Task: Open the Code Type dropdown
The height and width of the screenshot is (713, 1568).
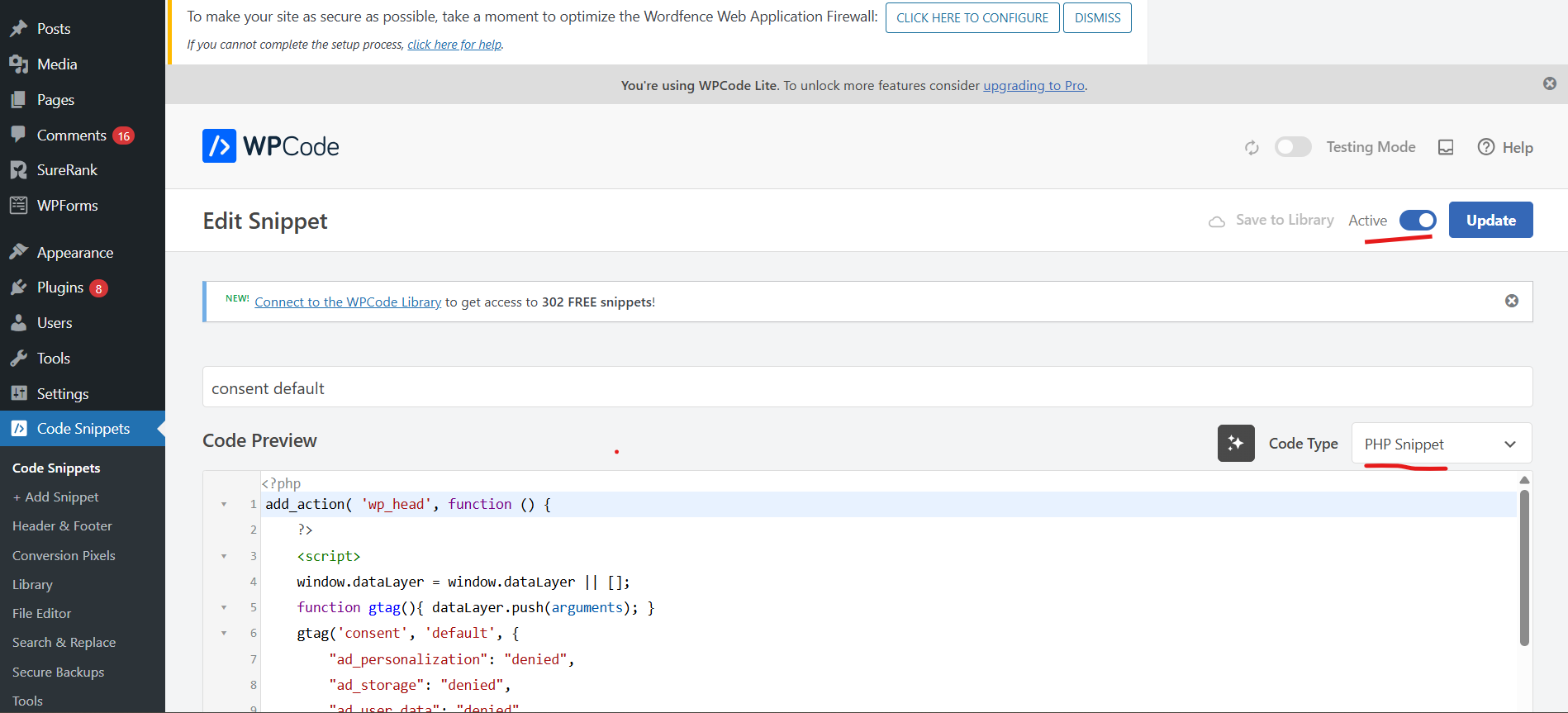Action: point(1442,444)
